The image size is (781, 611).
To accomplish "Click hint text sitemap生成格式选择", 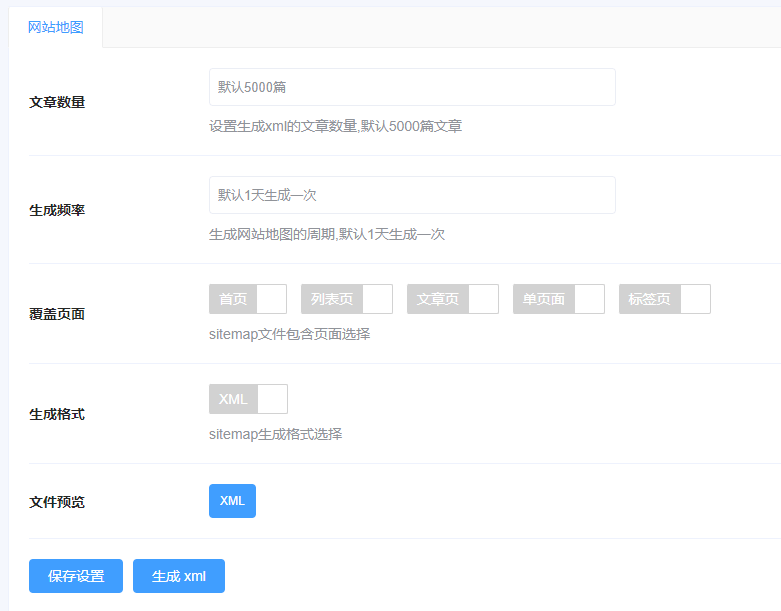I will (x=275, y=434).
